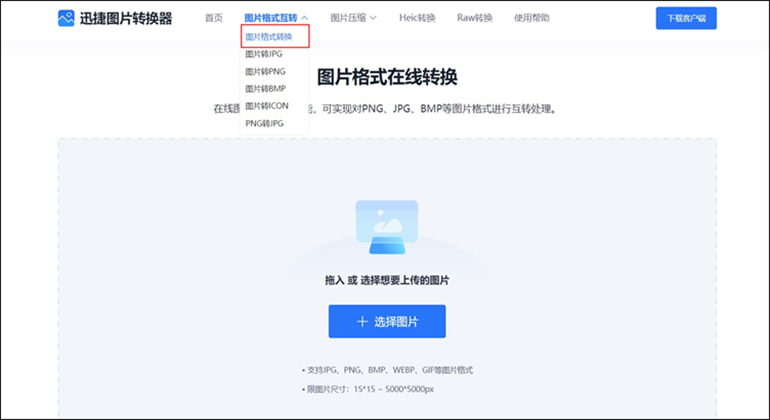This screenshot has height=420, width=770.
Task: Select the 图片转BMP menu entry
Action: 265,88
